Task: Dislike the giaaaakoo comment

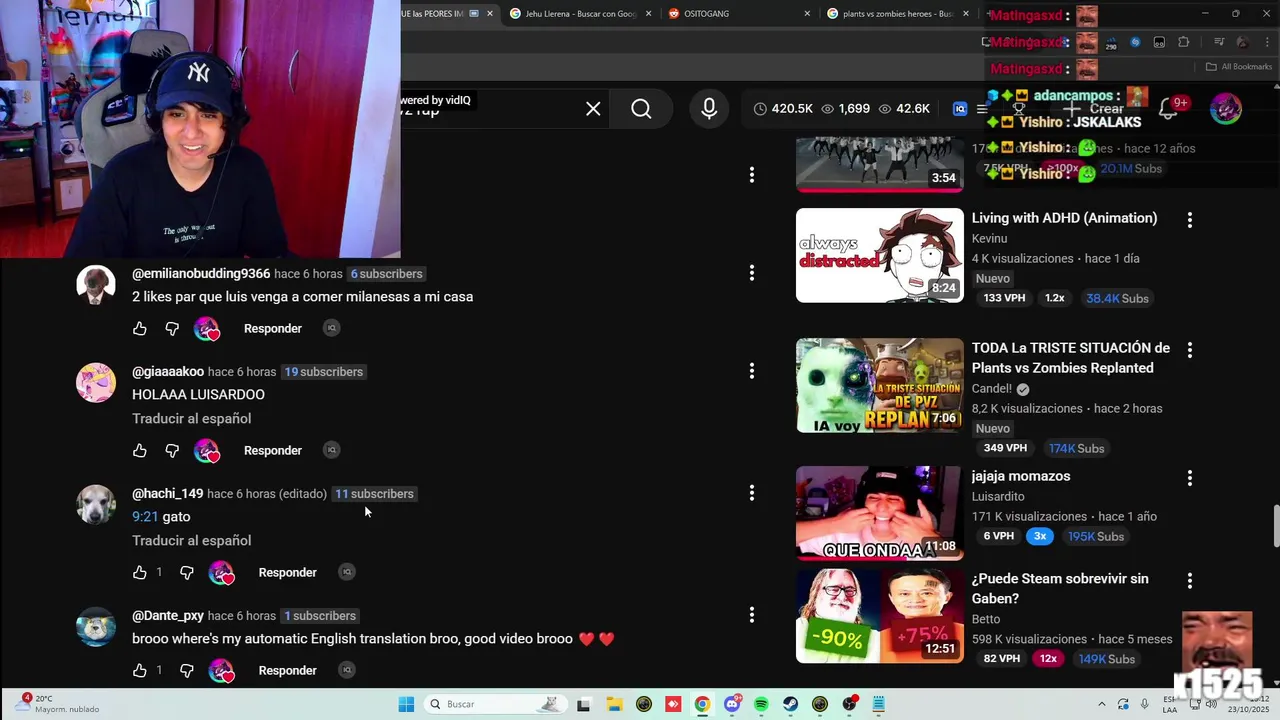Action: [x=172, y=450]
